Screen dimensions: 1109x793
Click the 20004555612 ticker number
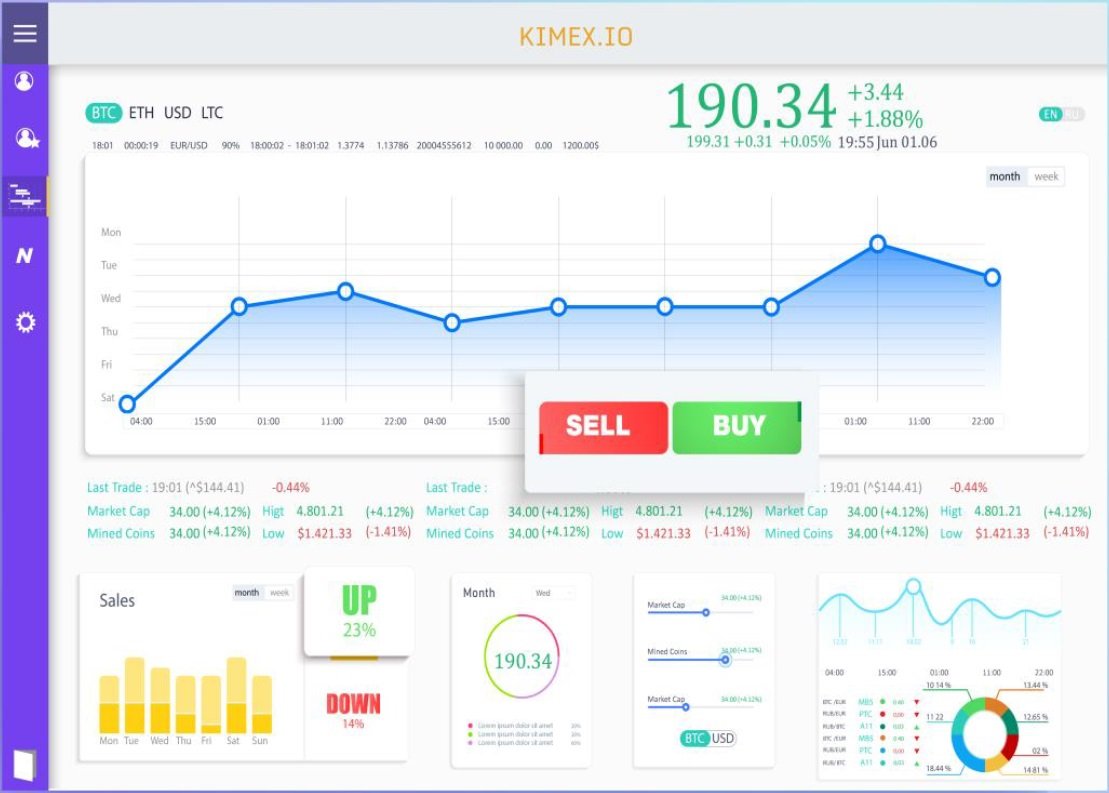coord(444,146)
